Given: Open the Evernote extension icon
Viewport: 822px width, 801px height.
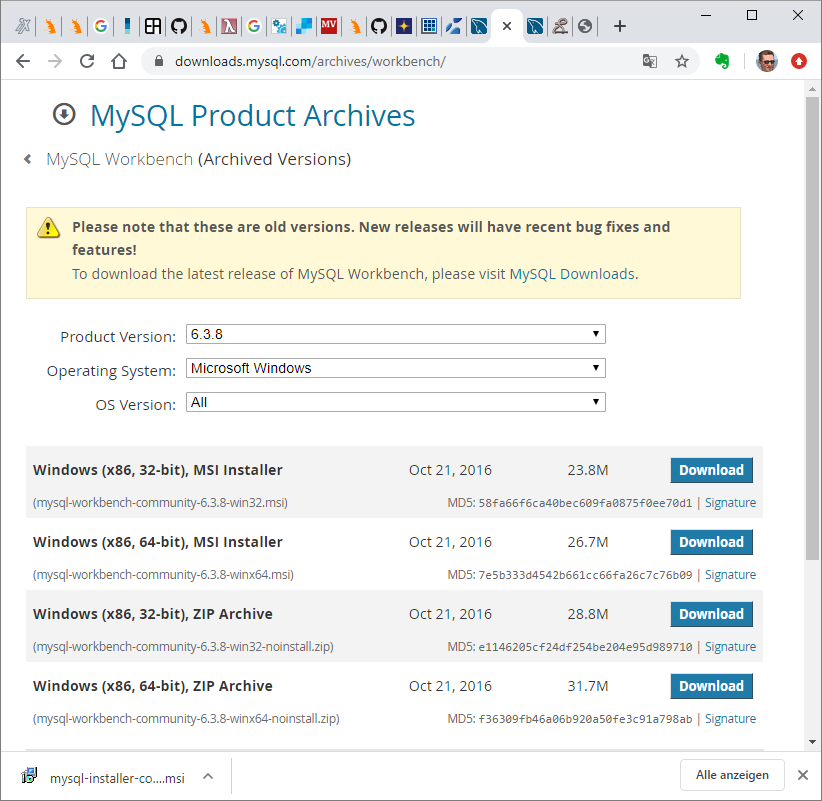Looking at the screenshot, I should click(x=722, y=61).
